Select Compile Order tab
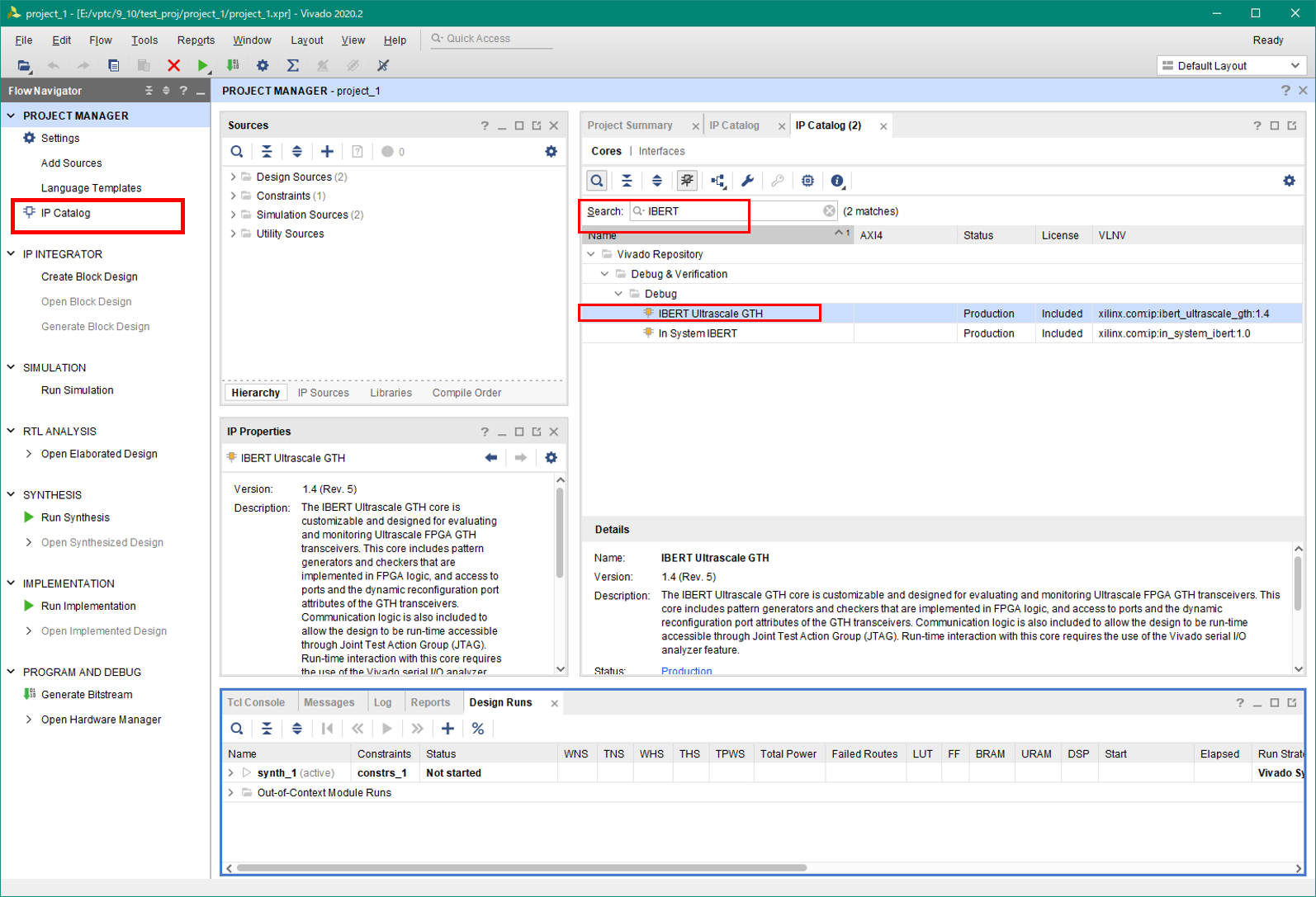Image resolution: width=1316 pixels, height=897 pixels. click(466, 393)
